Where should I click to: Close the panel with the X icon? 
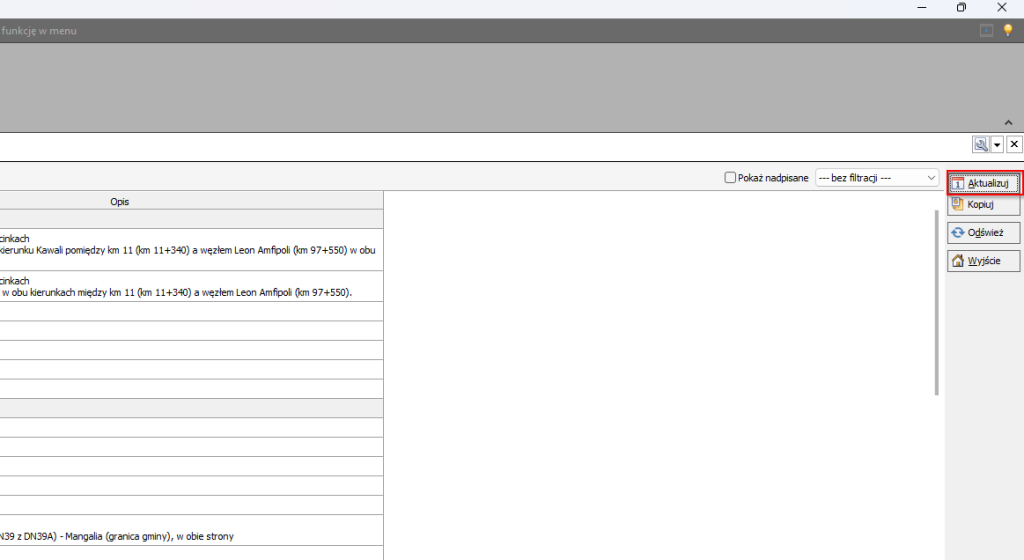(x=1014, y=145)
